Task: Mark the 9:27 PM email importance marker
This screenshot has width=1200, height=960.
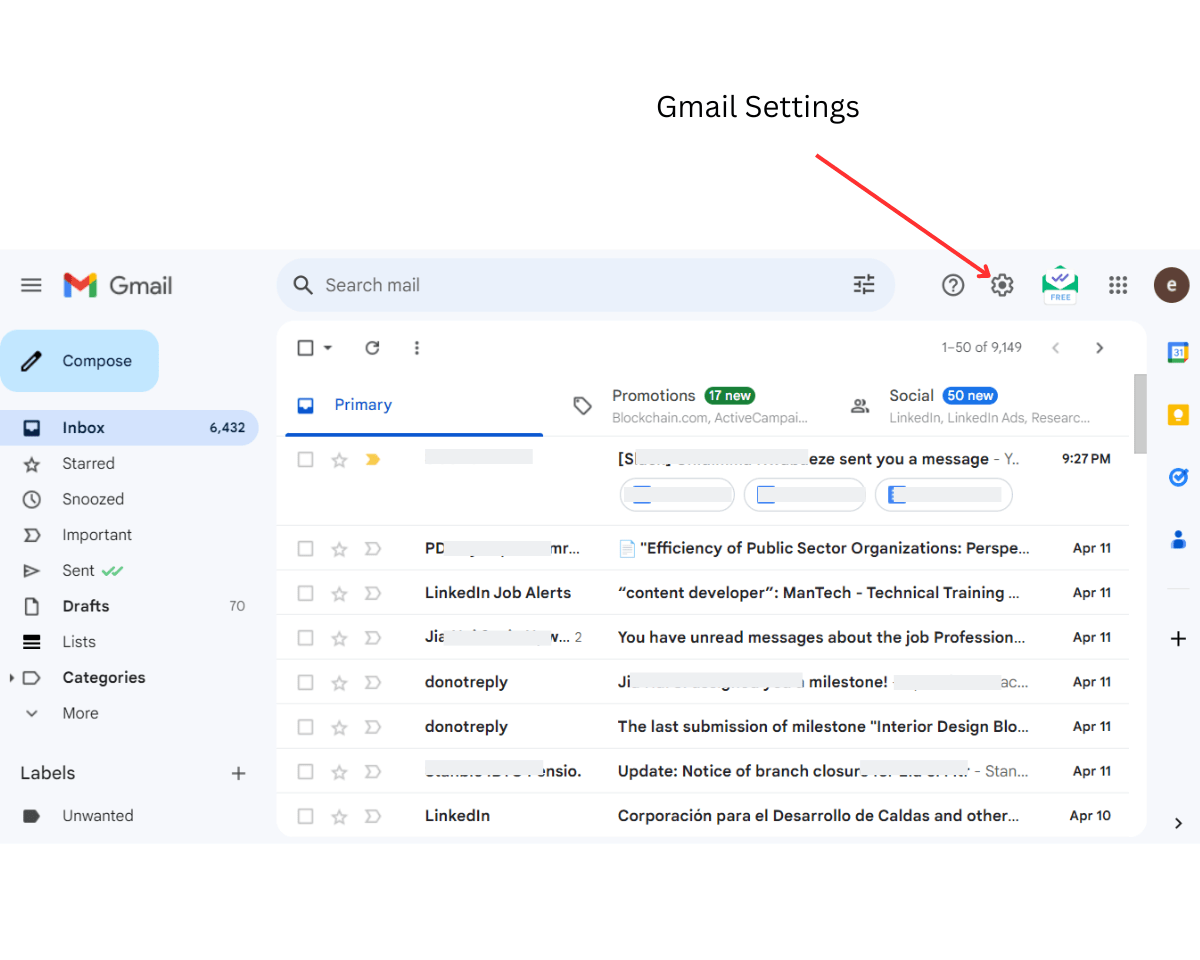Action: pos(373,459)
